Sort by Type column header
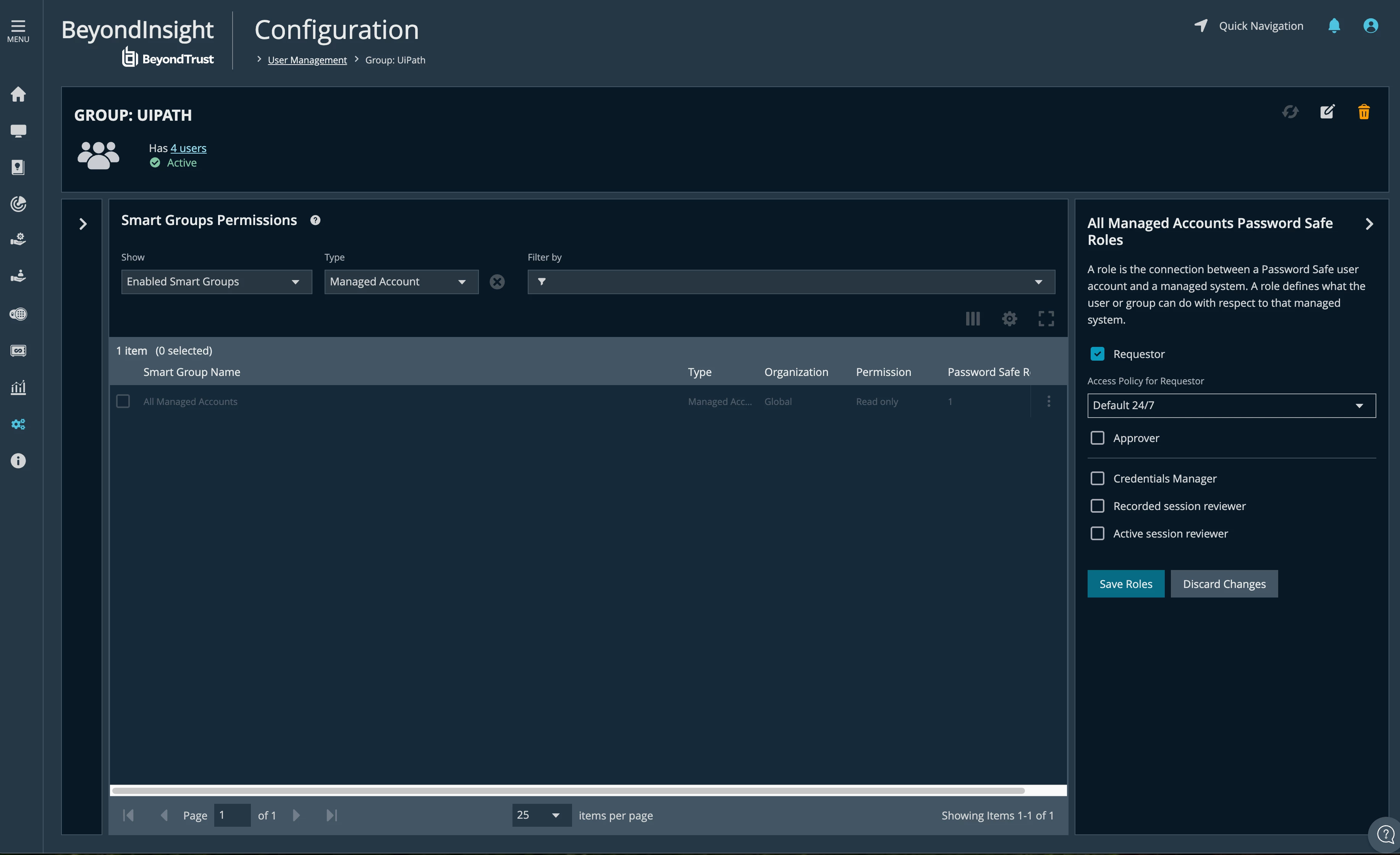Viewport: 1400px width, 855px height. click(700, 372)
